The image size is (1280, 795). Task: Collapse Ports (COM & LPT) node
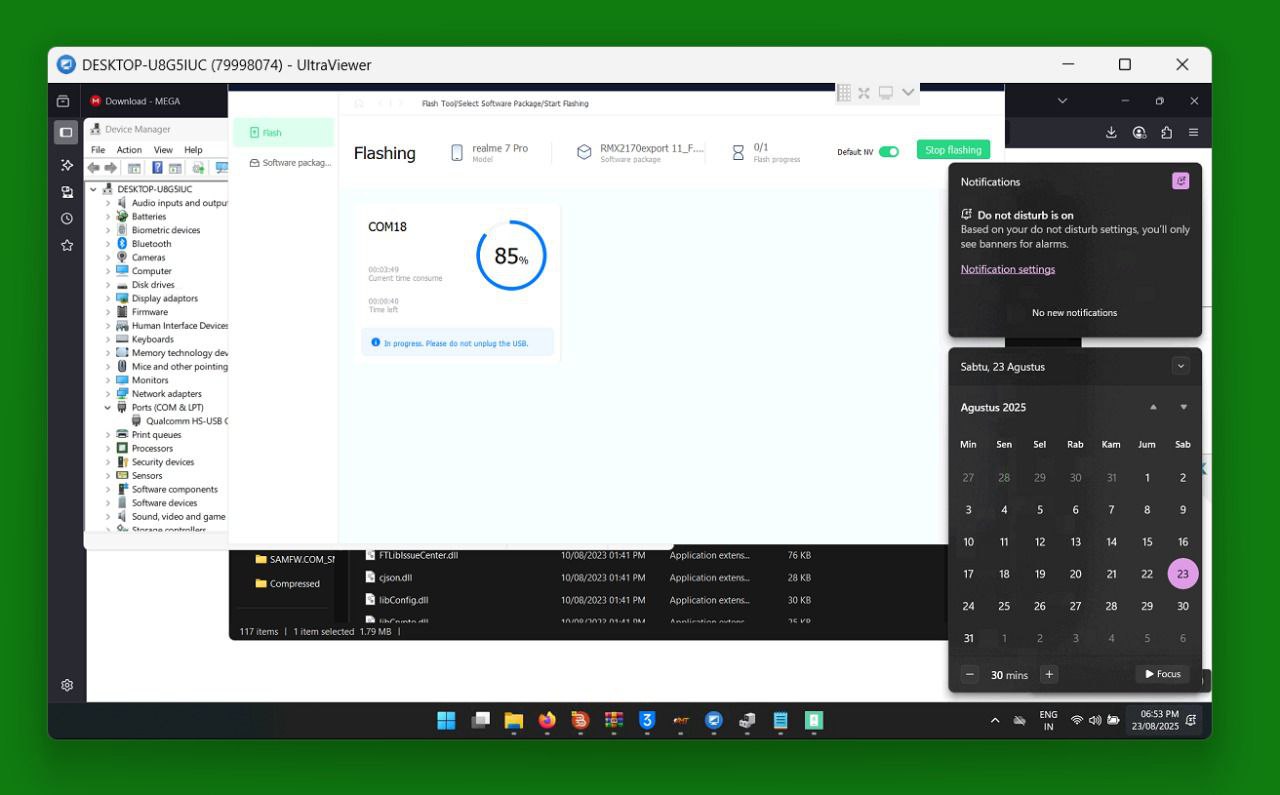coord(108,408)
